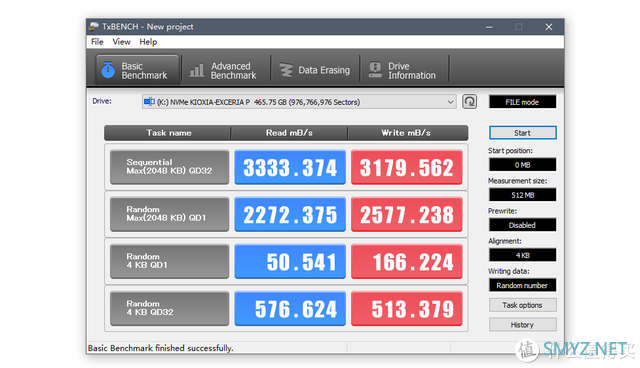Open the File menu
The height and width of the screenshot is (368, 640).
pos(97,42)
